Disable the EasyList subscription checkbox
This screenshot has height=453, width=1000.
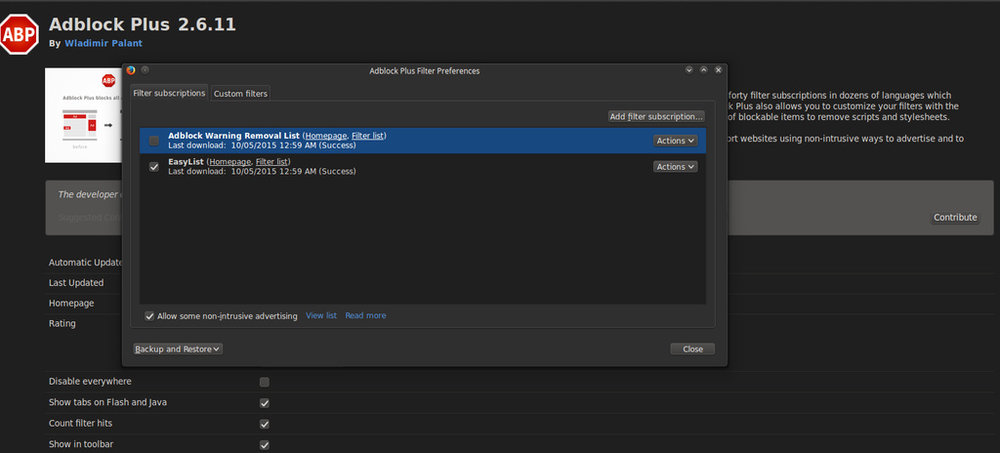pos(154,167)
